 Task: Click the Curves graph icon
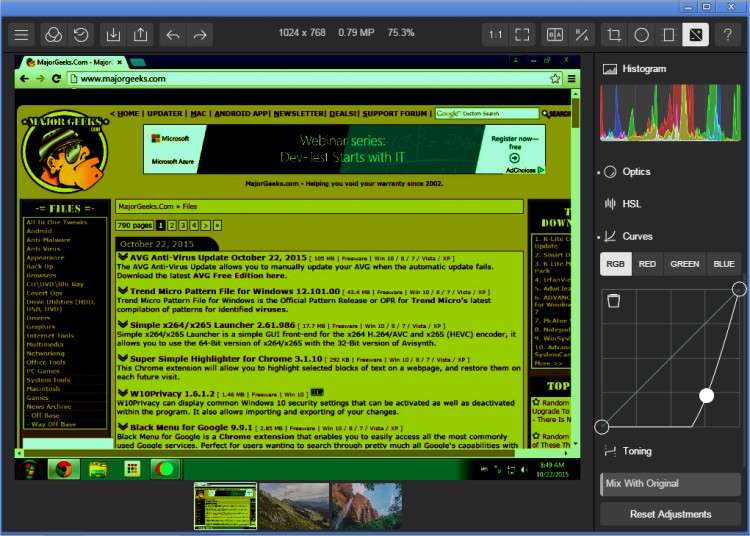click(x=610, y=236)
